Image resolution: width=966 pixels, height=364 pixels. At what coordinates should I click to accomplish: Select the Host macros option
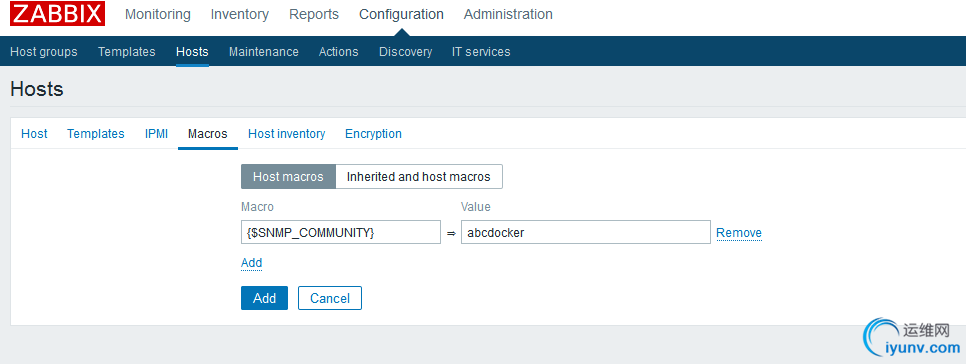(x=288, y=177)
